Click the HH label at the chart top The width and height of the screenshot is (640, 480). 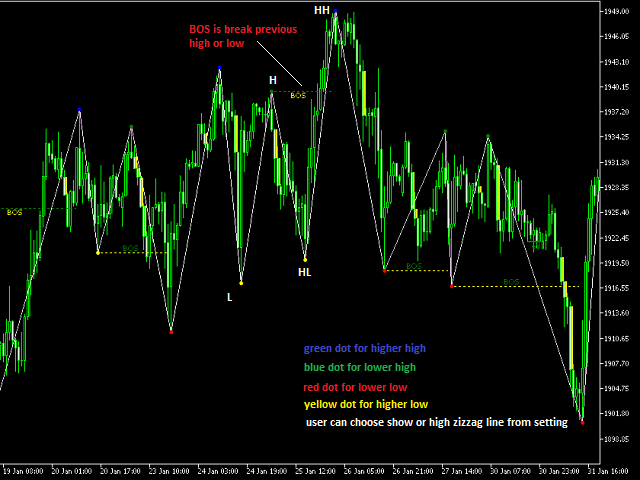(x=322, y=11)
